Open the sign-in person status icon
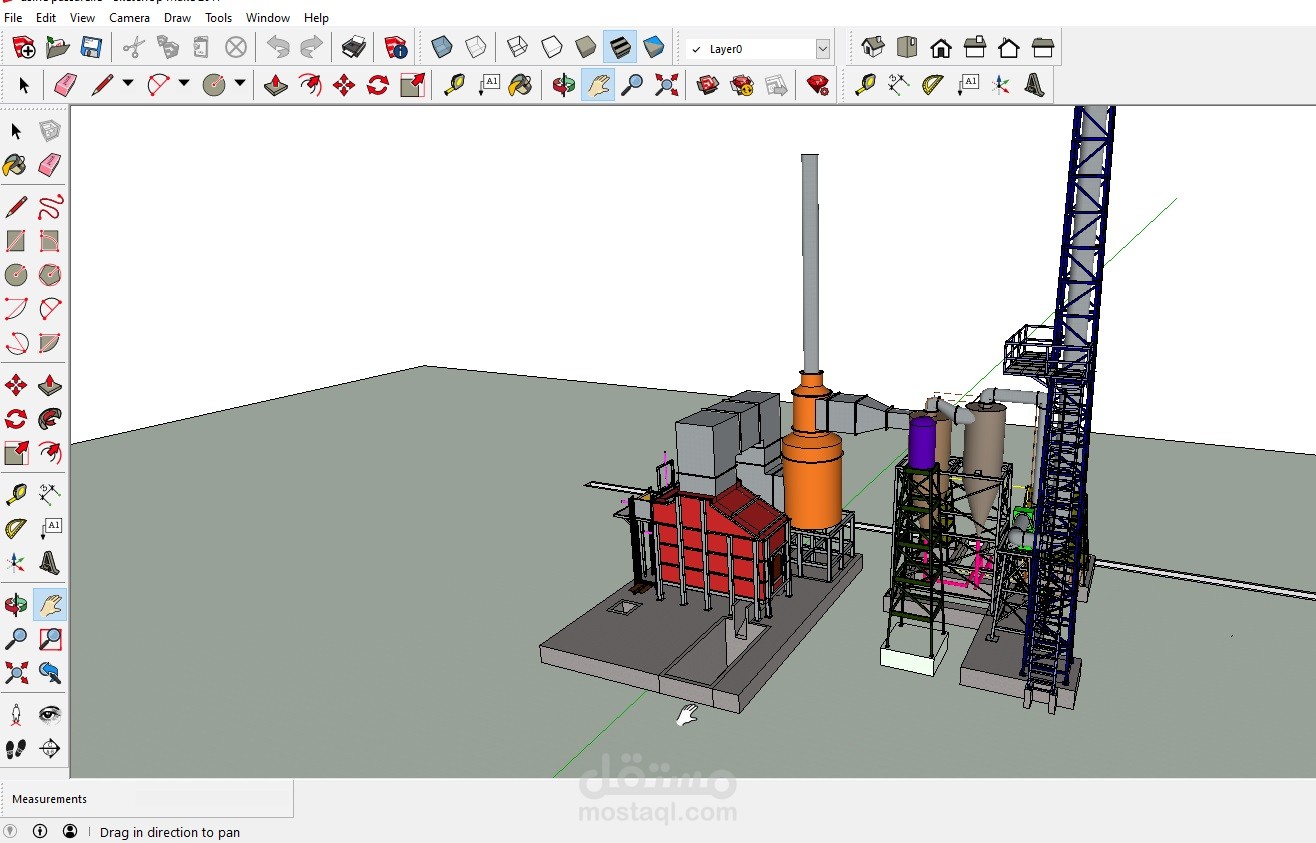1316x843 pixels. pyautogui.click(x=70, y=831)
